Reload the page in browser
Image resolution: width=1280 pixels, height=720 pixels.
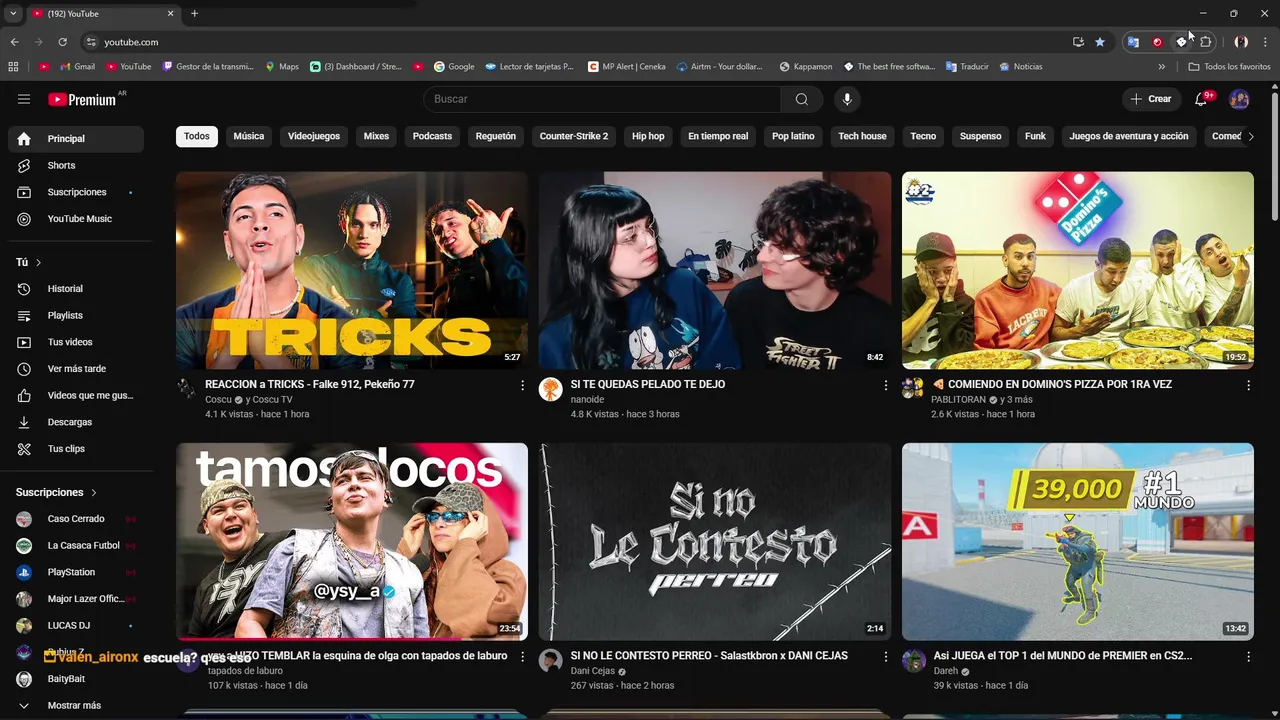click(62, 42)
